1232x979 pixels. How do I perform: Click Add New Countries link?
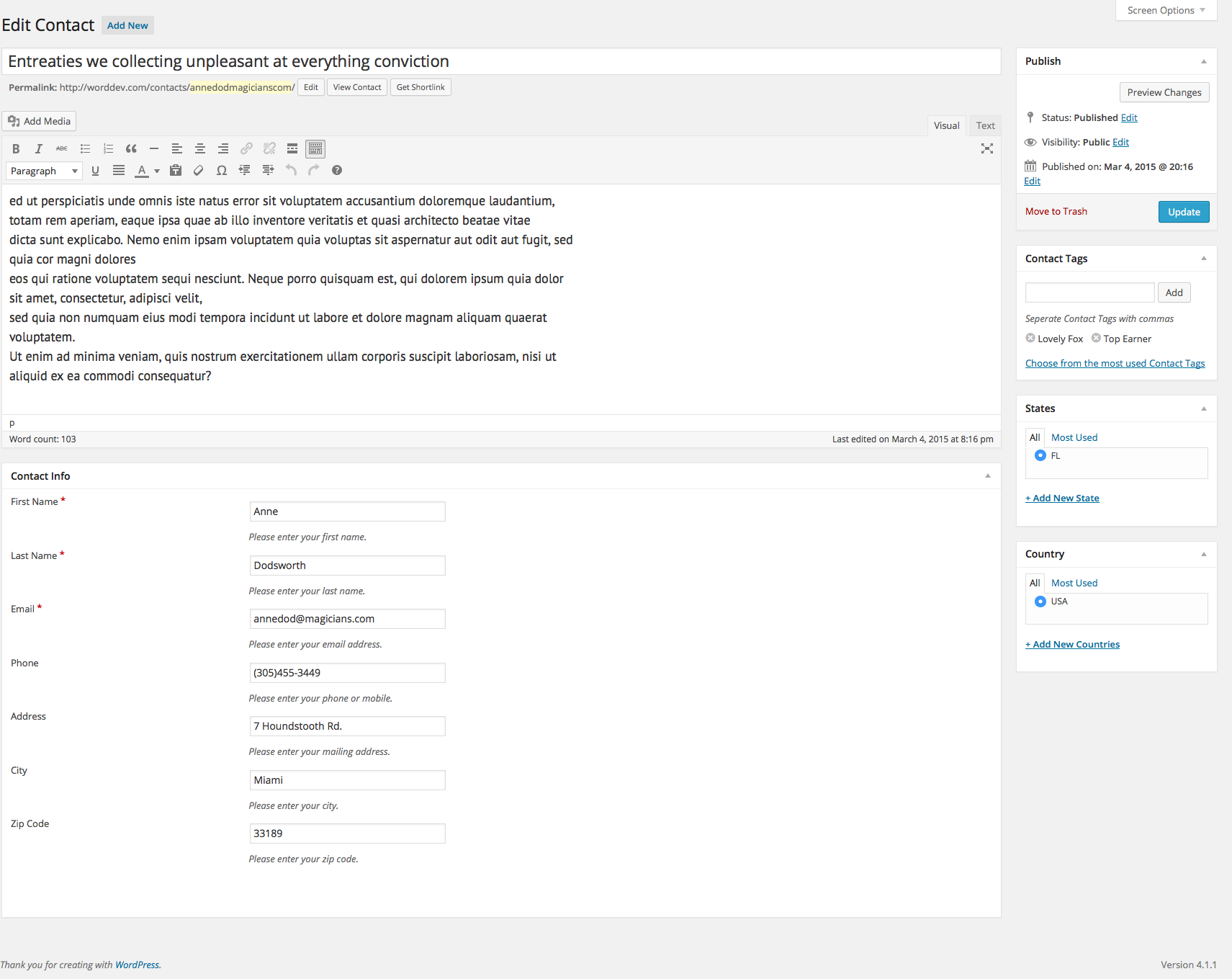(x=1072, y=644)
